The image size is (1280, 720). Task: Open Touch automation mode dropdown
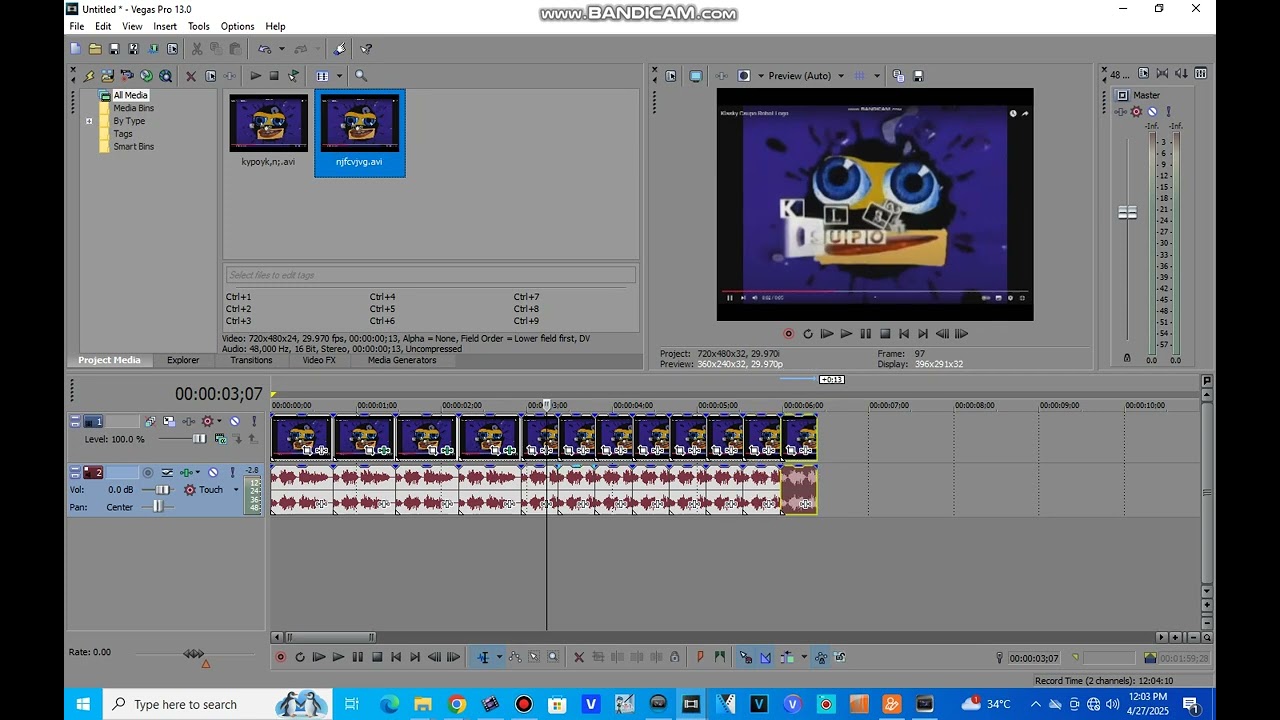tap(236, 490)
